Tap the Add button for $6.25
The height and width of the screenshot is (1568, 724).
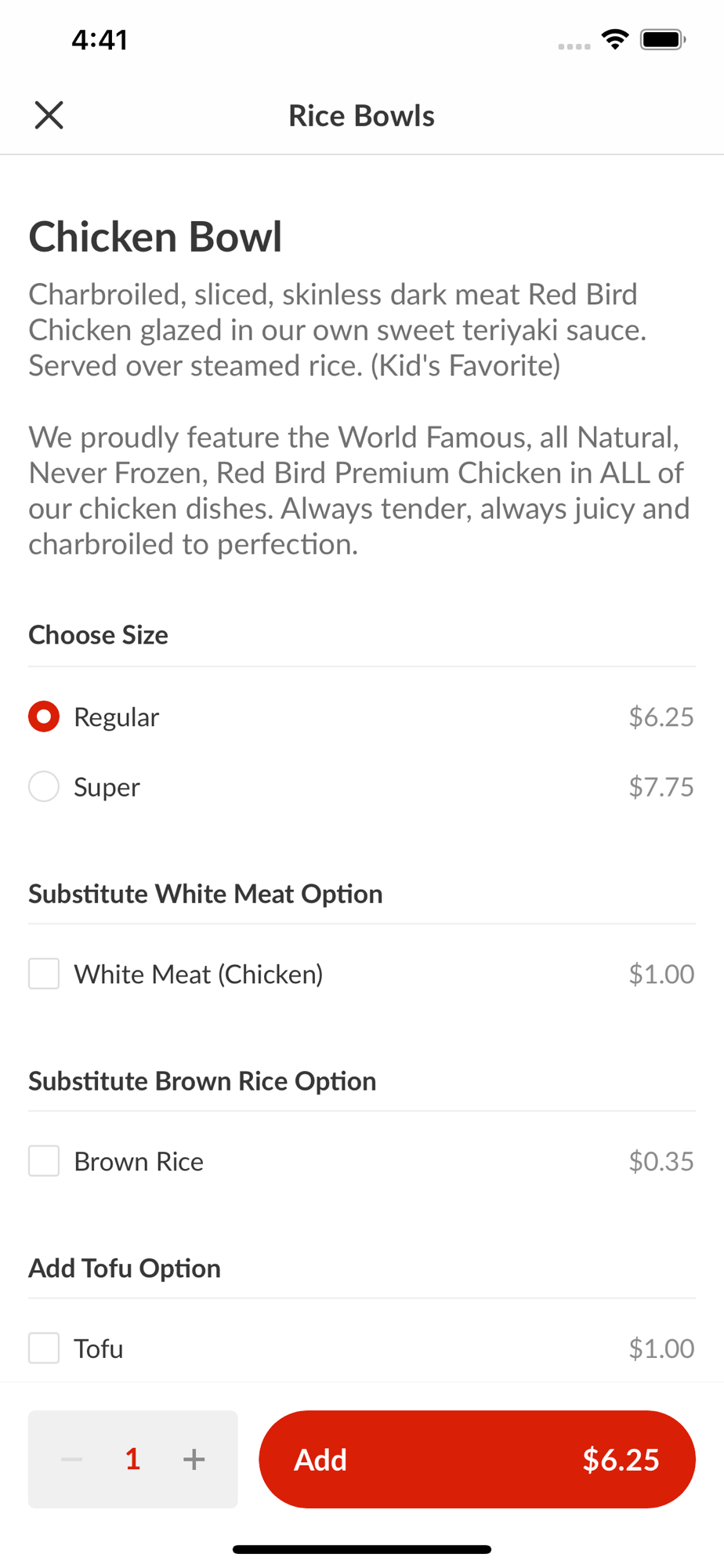tap(477, 1459)
